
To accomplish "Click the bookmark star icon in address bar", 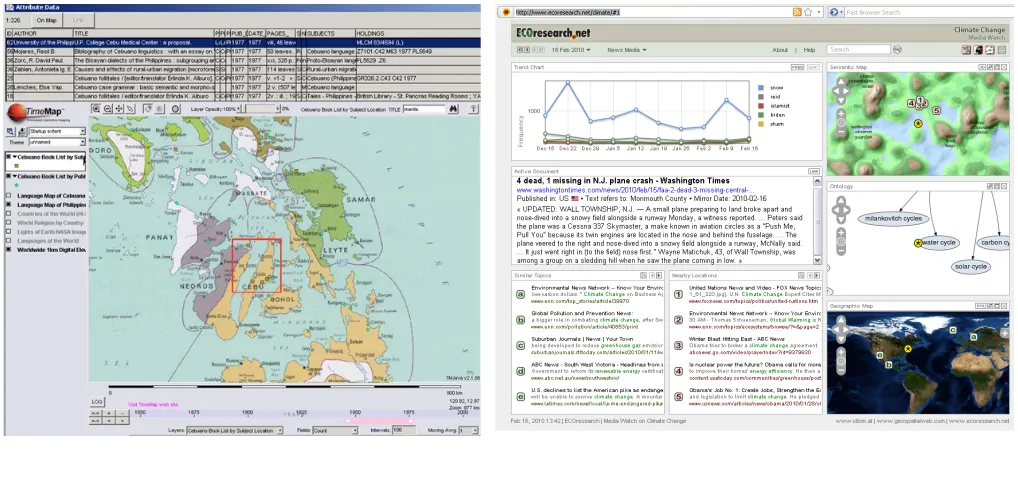I will 808,12.
